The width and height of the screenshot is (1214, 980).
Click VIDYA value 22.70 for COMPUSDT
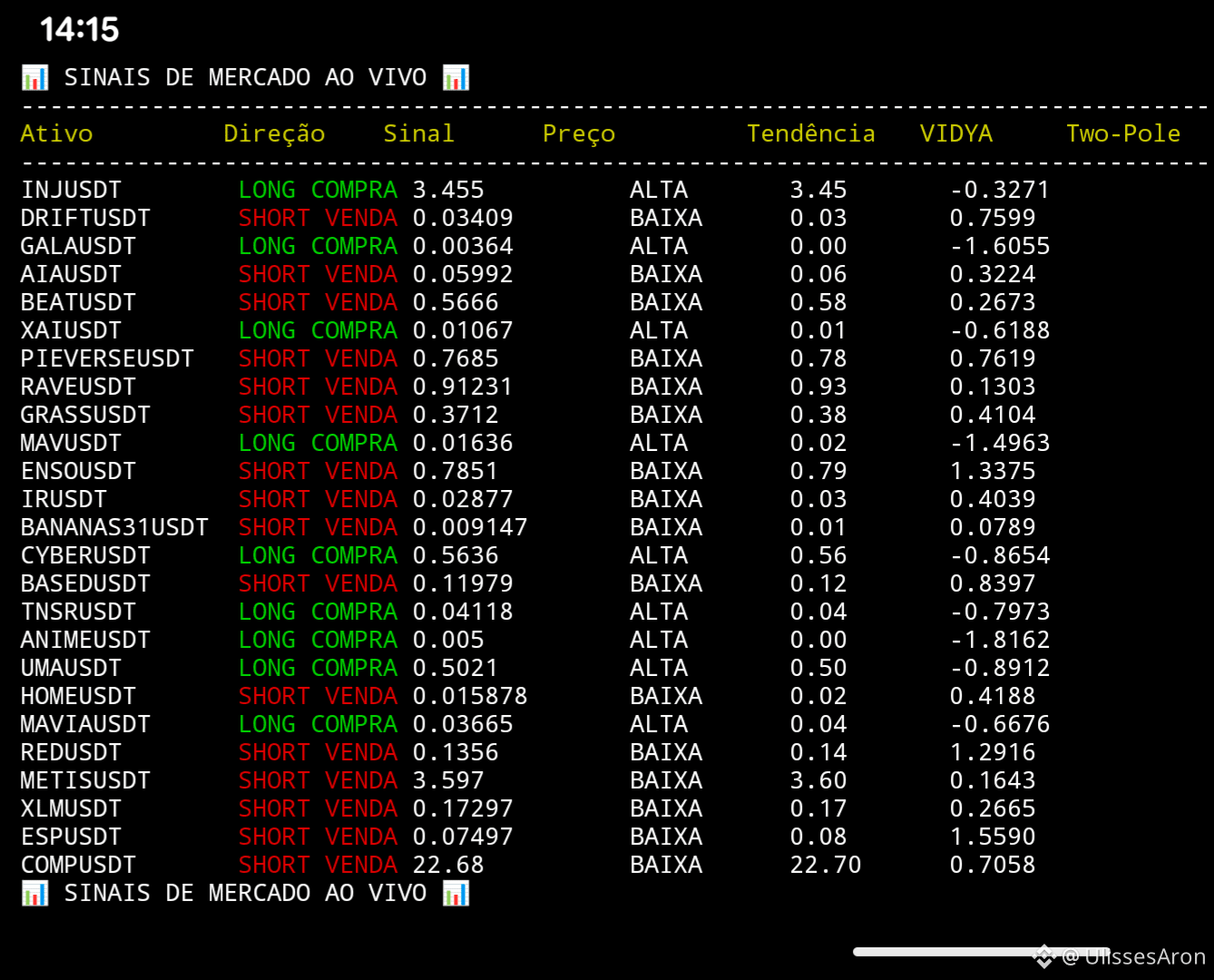tap(826, 865)
